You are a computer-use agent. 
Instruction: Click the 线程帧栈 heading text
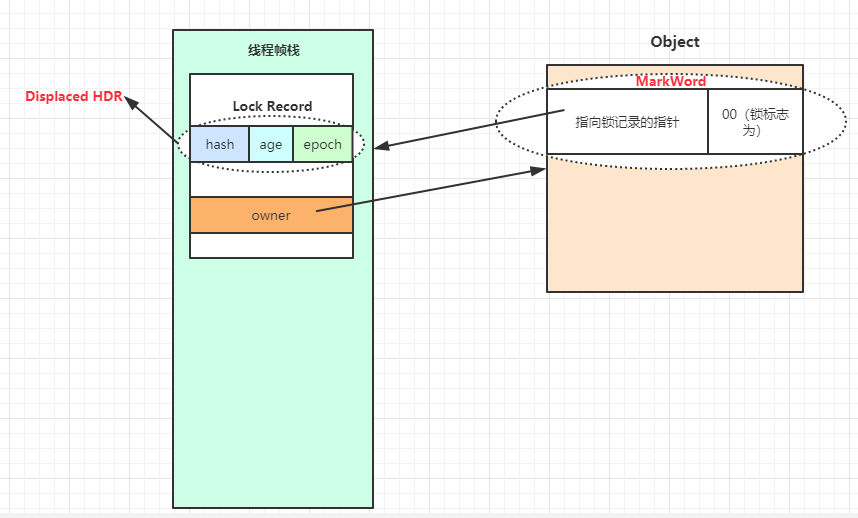click(x=273, y=50)
